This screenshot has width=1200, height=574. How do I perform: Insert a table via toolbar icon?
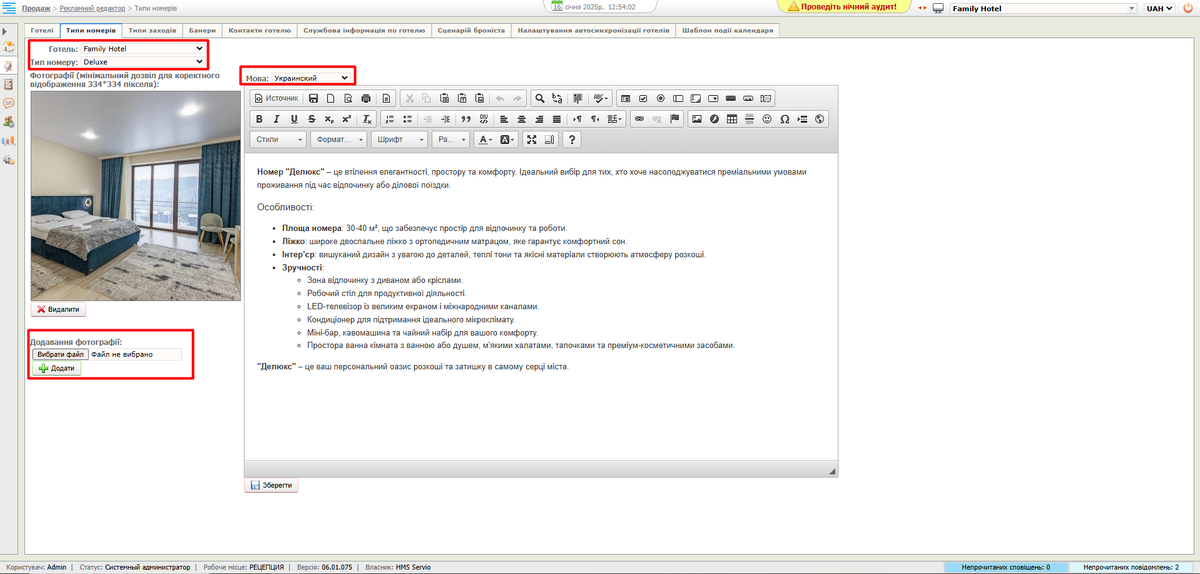(732, 119)
